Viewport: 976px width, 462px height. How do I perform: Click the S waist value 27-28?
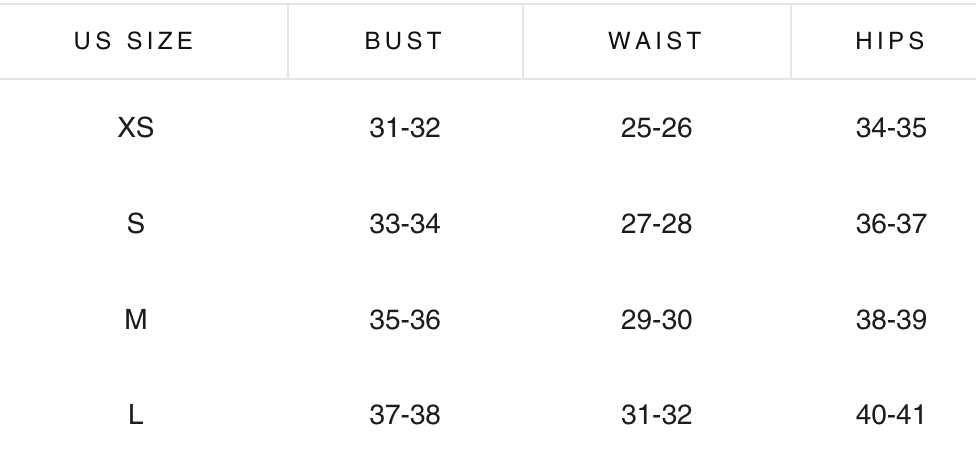click(656, 224)
